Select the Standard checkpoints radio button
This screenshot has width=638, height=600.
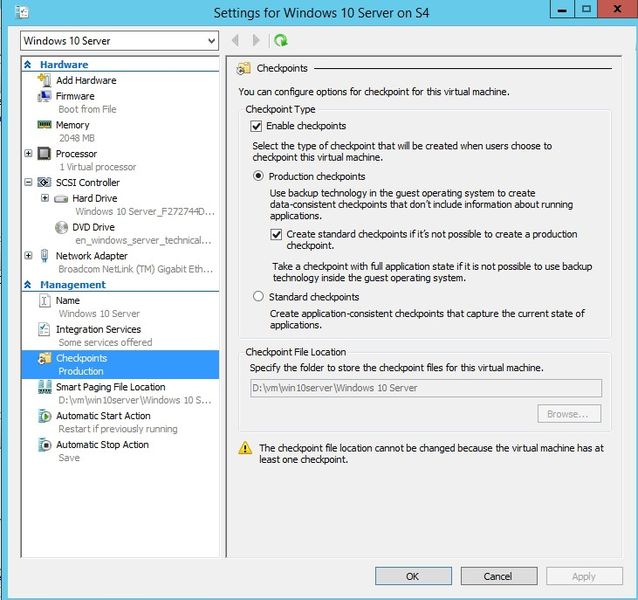258,296
